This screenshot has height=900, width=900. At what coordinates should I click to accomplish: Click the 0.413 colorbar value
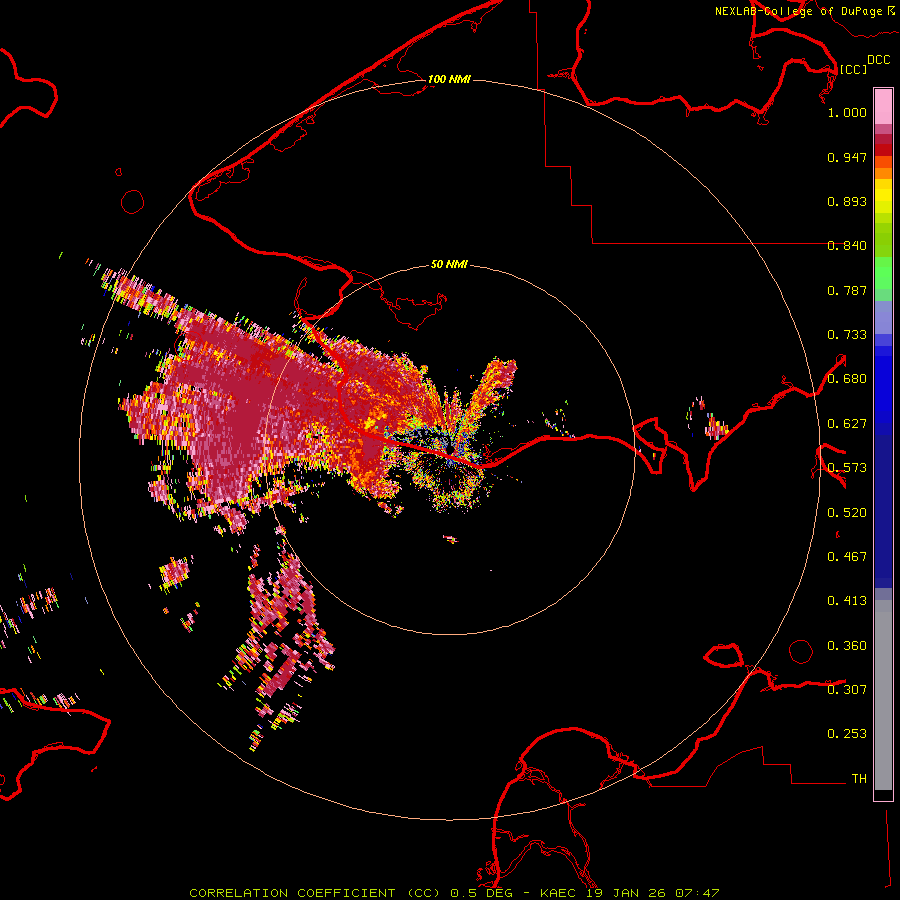[x=847, y=601]
